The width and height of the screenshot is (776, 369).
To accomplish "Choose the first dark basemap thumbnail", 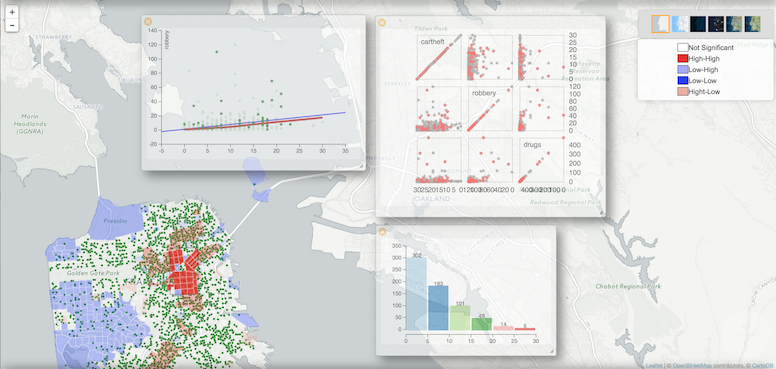I will (x=697, y=23).
